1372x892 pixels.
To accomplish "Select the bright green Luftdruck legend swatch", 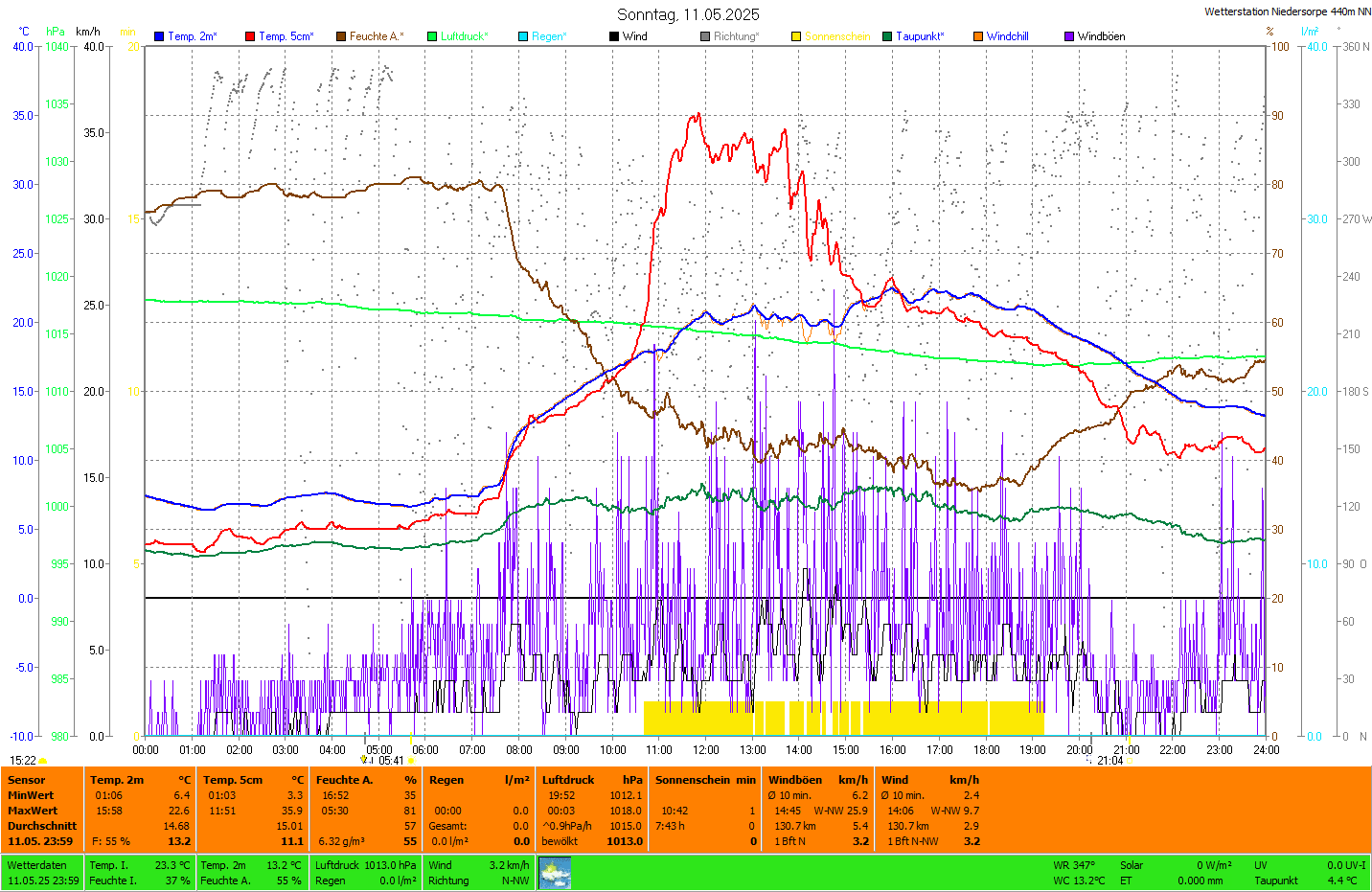I will pyautogui.click(x=432, y=36).
